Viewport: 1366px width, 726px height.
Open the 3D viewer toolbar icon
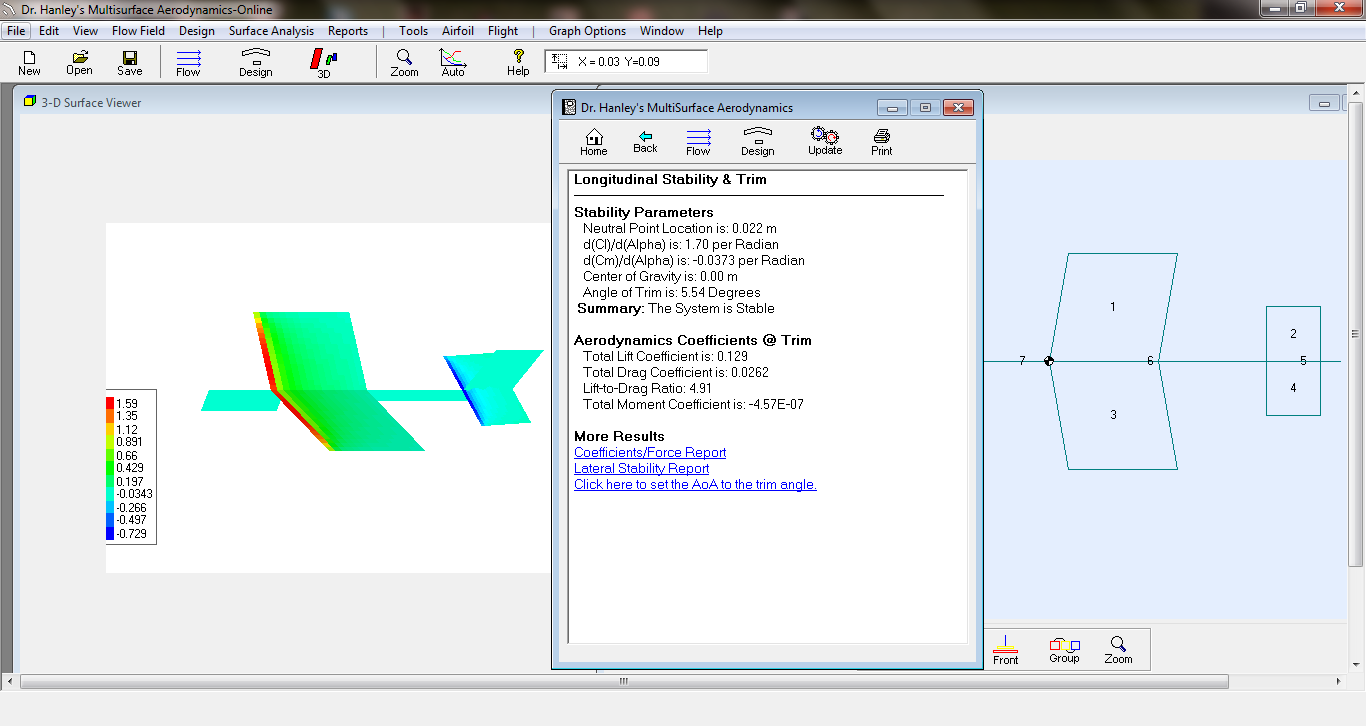[x=324, y=63]
